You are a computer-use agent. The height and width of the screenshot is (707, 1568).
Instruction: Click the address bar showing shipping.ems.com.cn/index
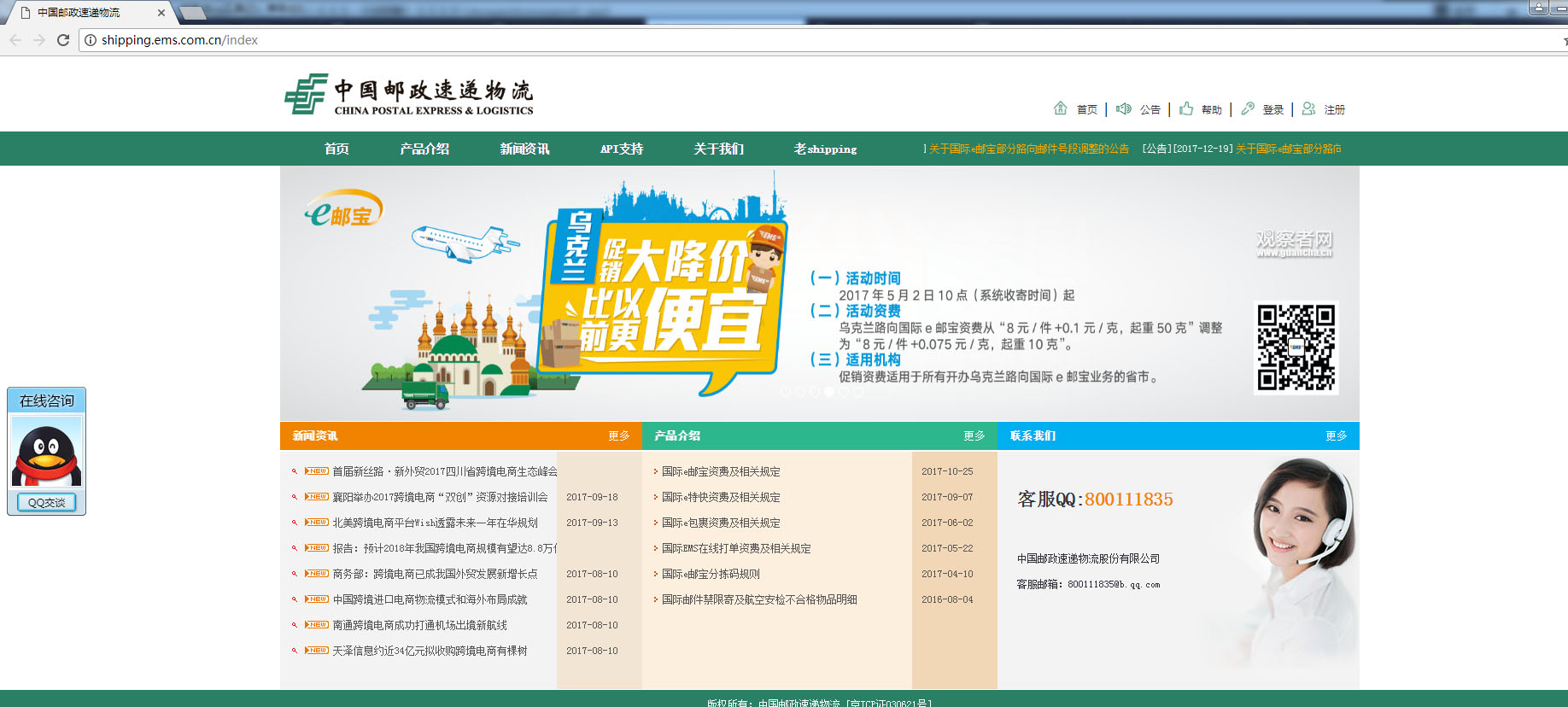[x=820, y=40]
